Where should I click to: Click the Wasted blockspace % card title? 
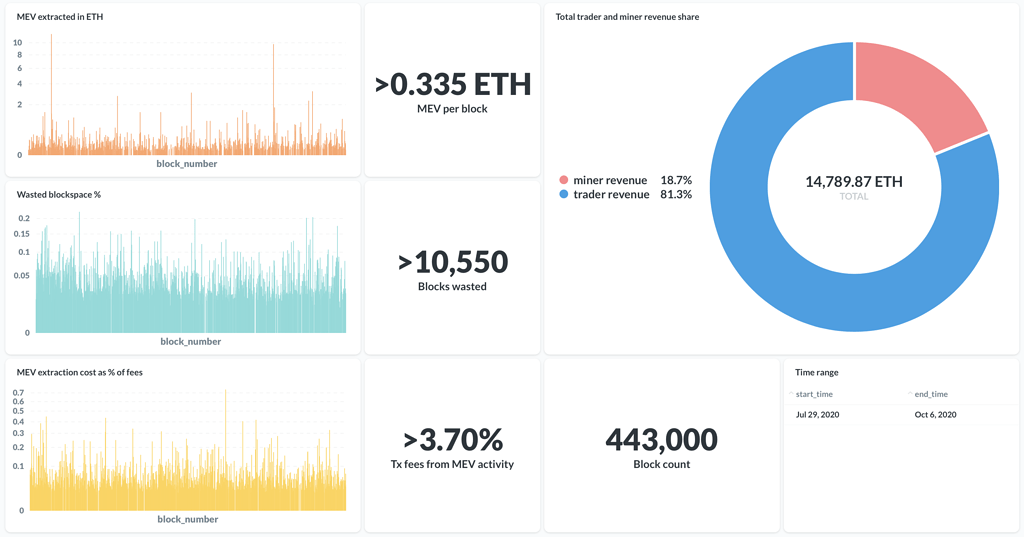(x=59, y=195)
